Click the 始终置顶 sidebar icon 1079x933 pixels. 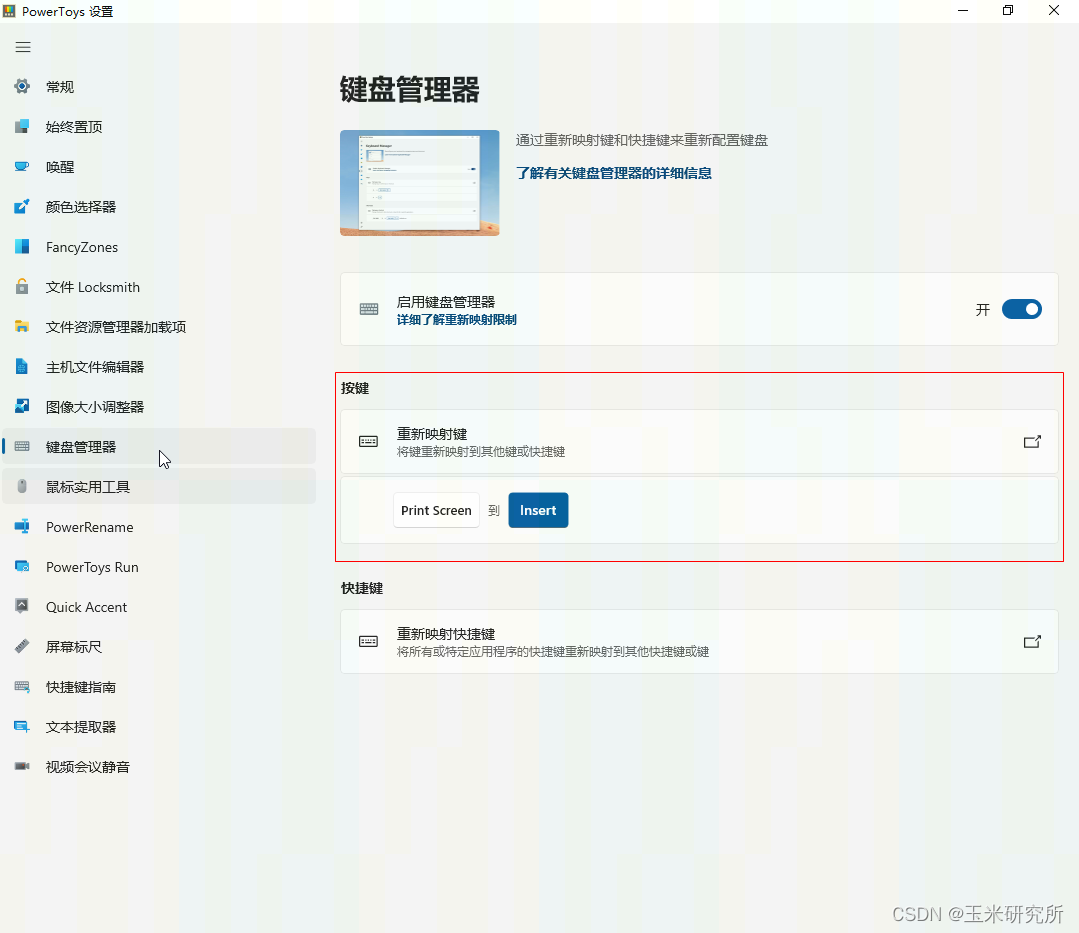(22, 126)
